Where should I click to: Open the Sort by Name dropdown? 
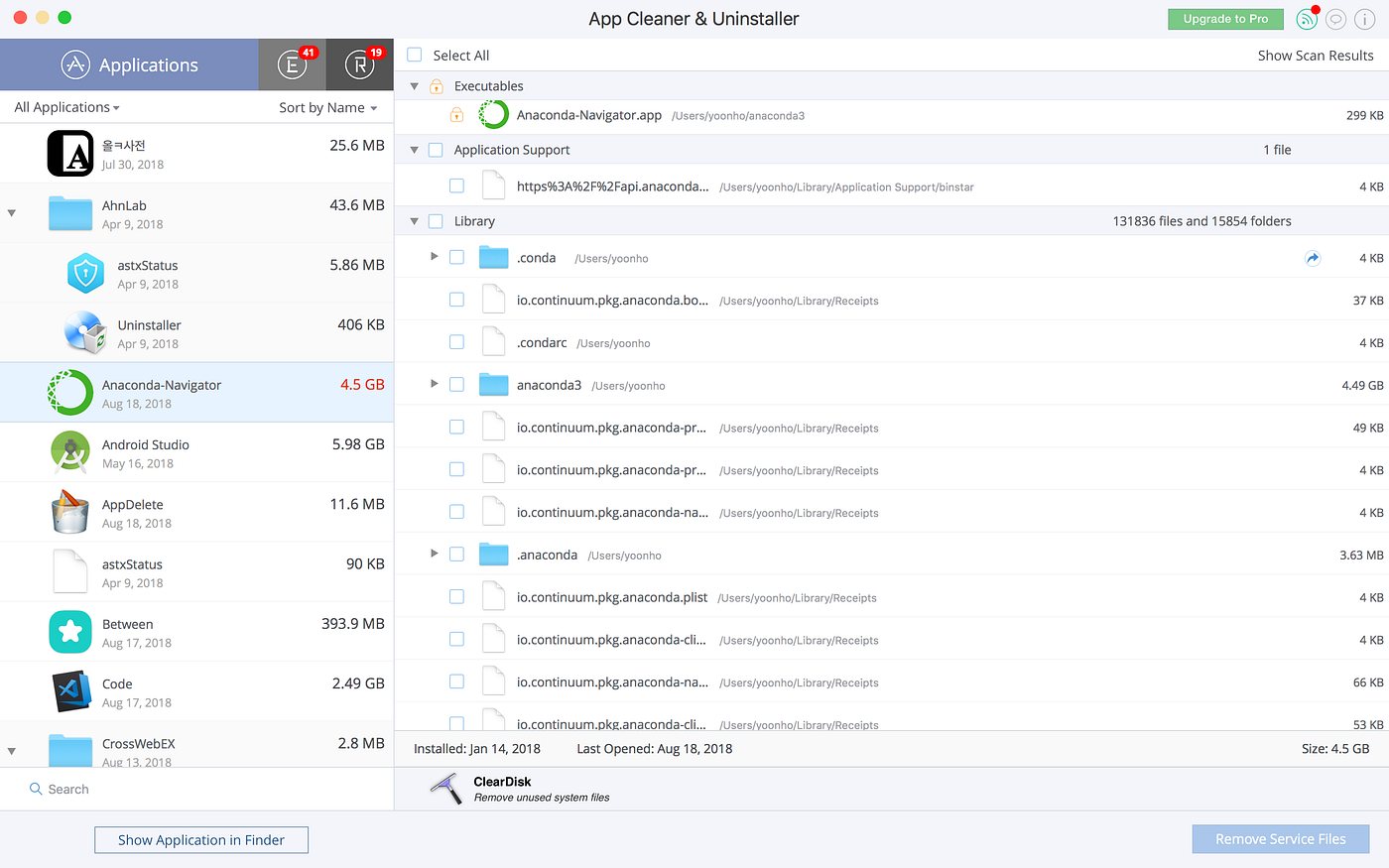(x=327, y=107)
